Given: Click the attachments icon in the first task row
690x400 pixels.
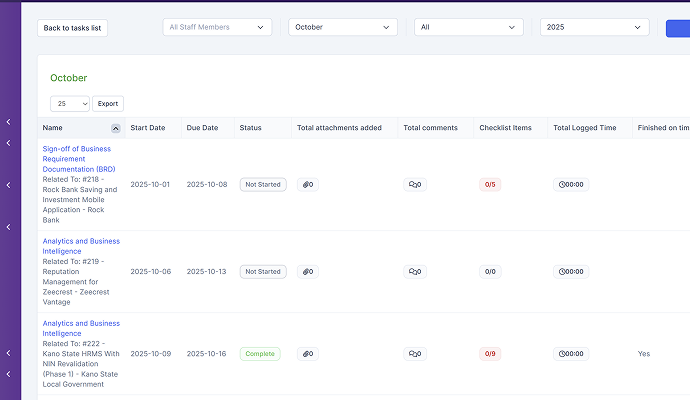Looking at the screenshot, I should [x=307, y=185].
